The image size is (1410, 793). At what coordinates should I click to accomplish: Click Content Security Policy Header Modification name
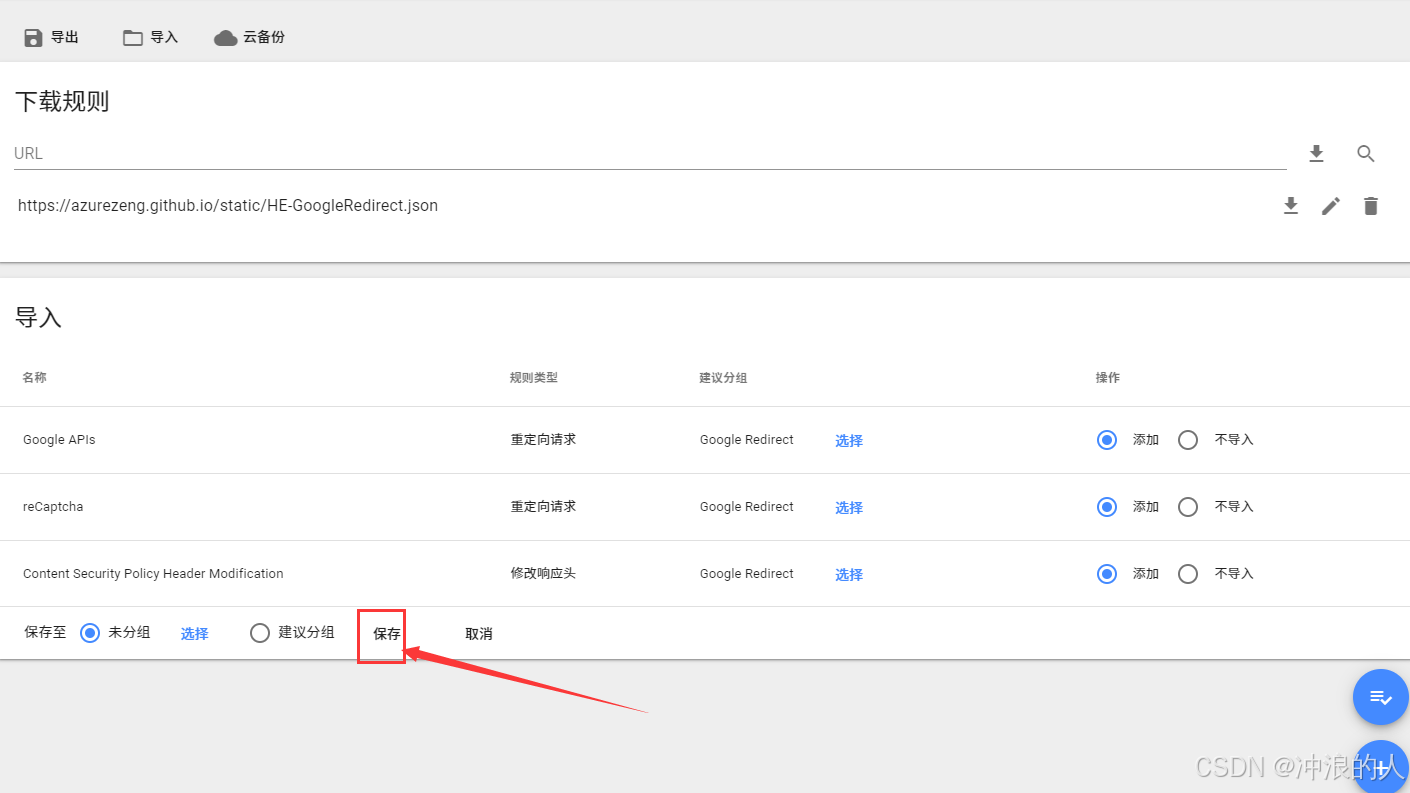point(153,574)
